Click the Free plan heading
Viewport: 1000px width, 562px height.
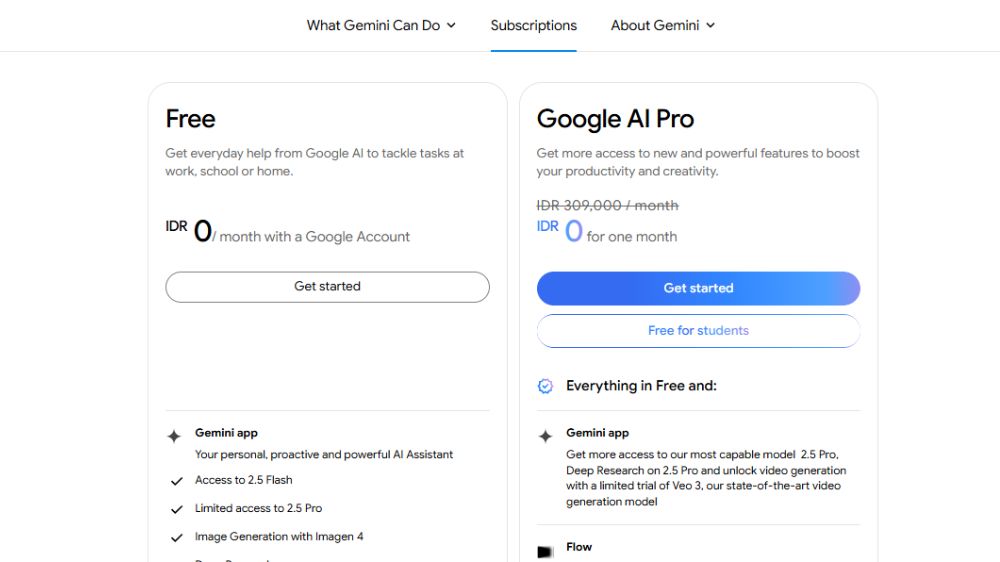190,119
